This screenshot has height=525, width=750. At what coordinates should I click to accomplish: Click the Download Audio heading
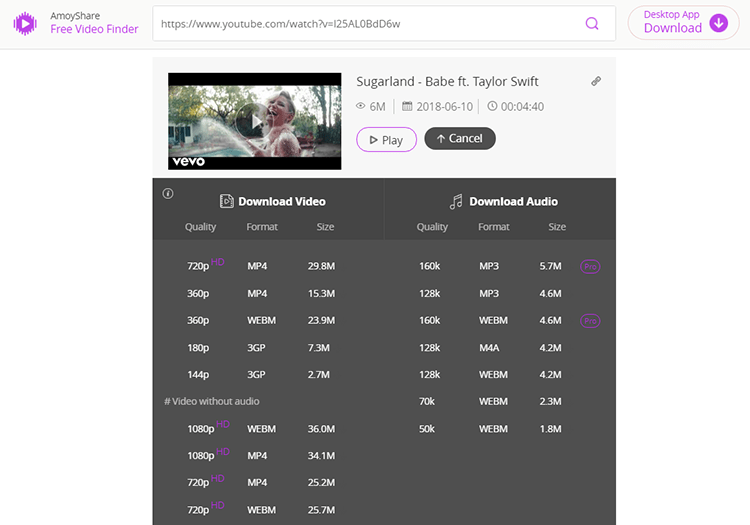click(513, 202)
